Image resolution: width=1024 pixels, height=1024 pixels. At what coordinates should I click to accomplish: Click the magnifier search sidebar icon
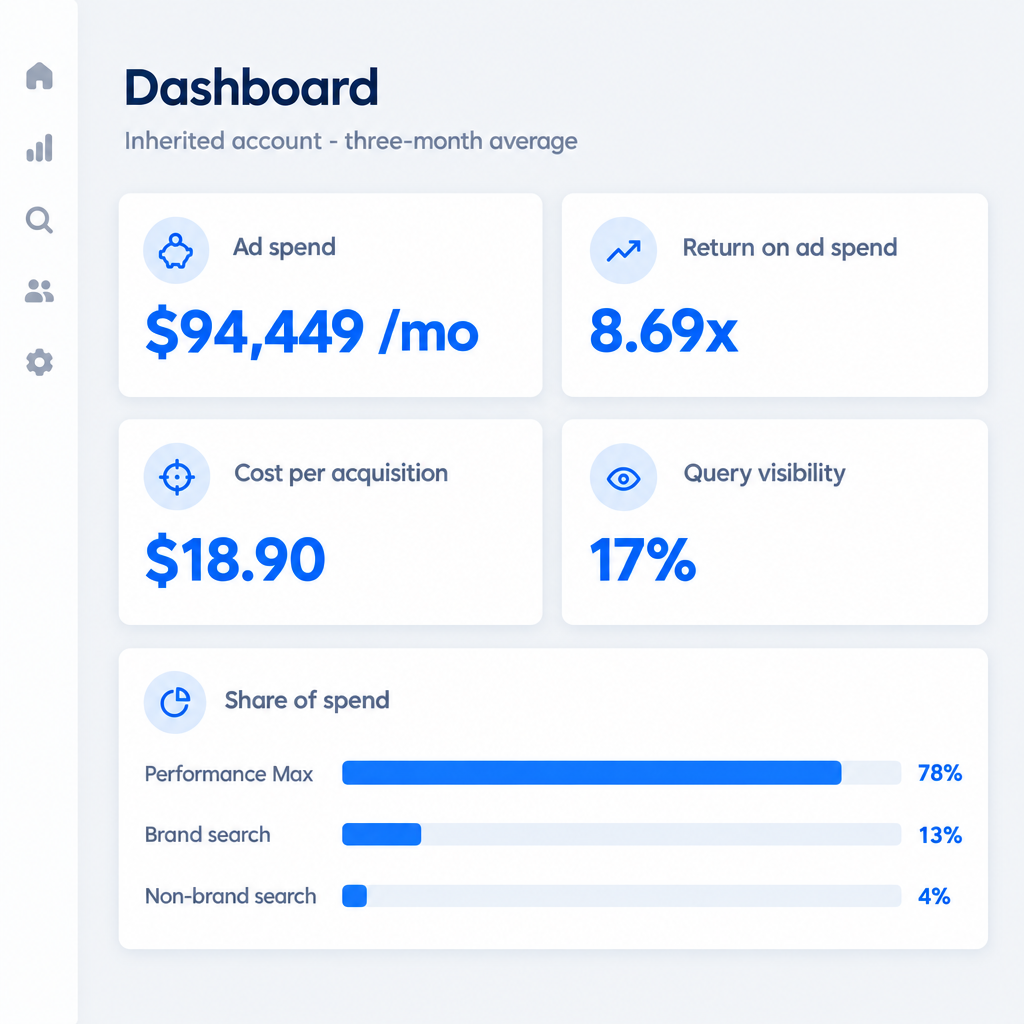(39, 220)
